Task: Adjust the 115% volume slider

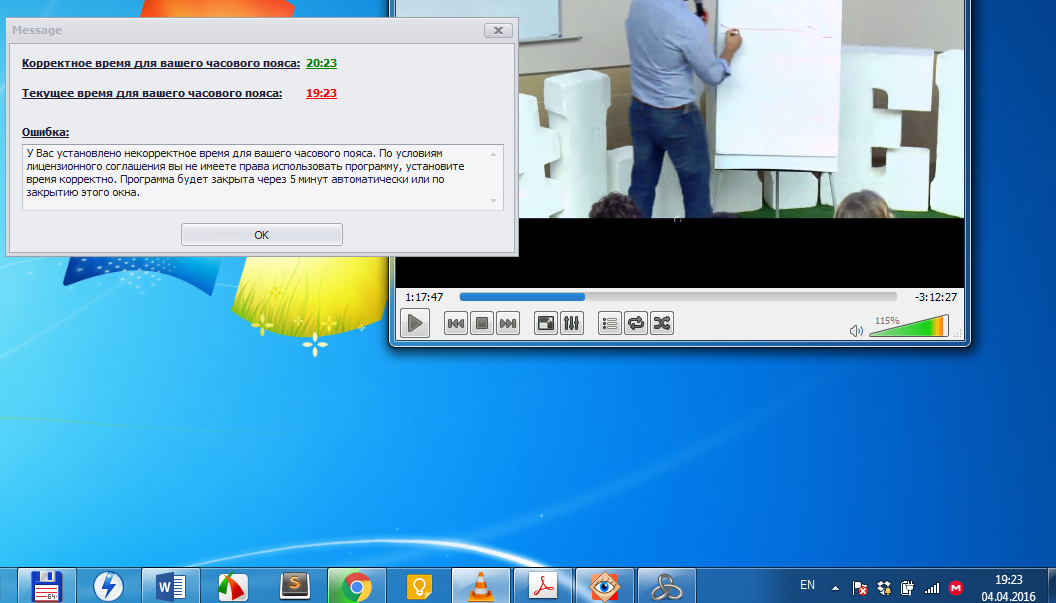Action: [x=909, y=326]
